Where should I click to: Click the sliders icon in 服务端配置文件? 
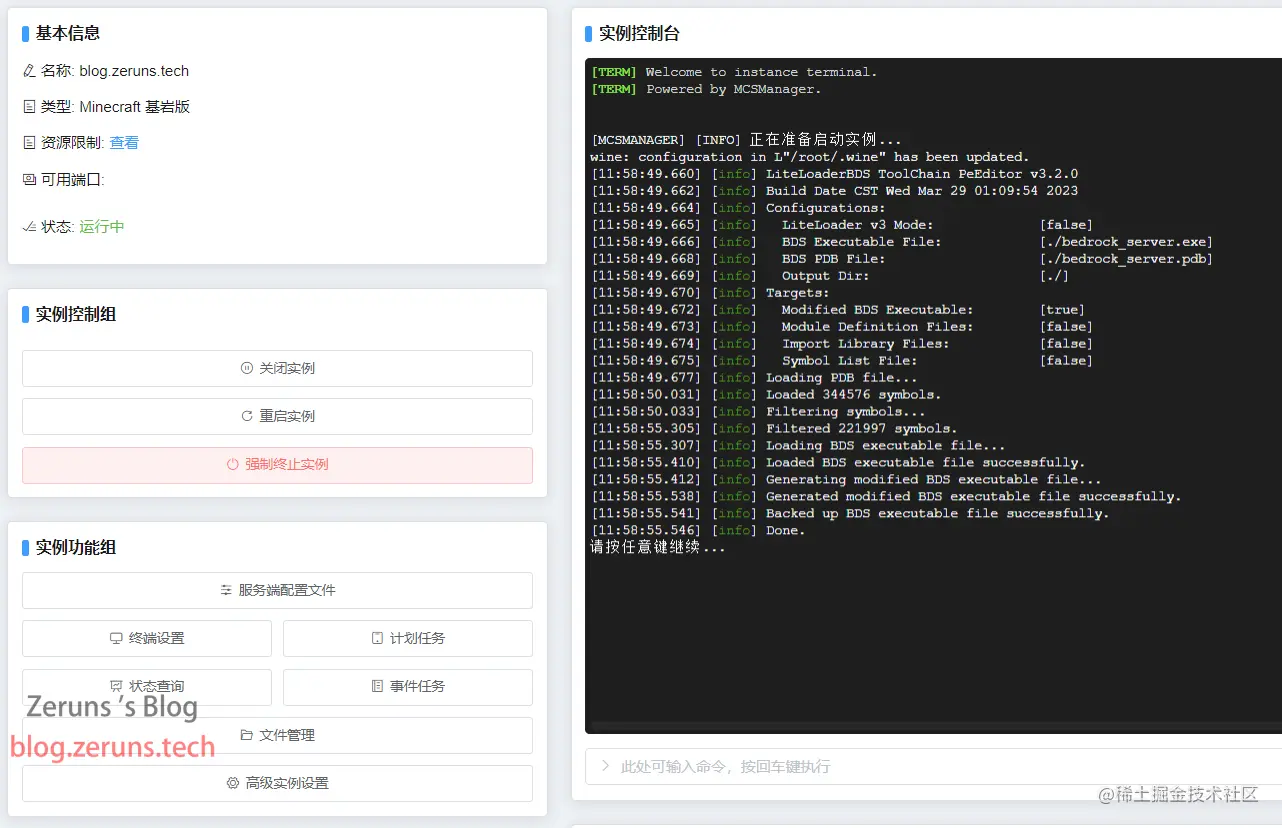click(227, 591)
